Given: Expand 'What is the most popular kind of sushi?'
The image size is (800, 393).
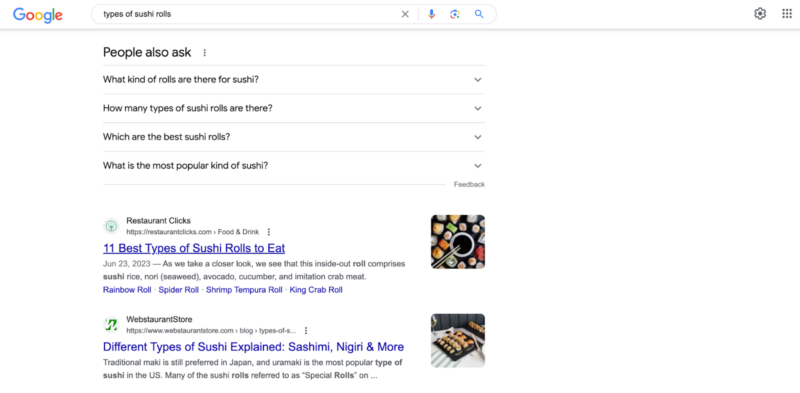Looking at the screenshot, I should click(294, 165).
